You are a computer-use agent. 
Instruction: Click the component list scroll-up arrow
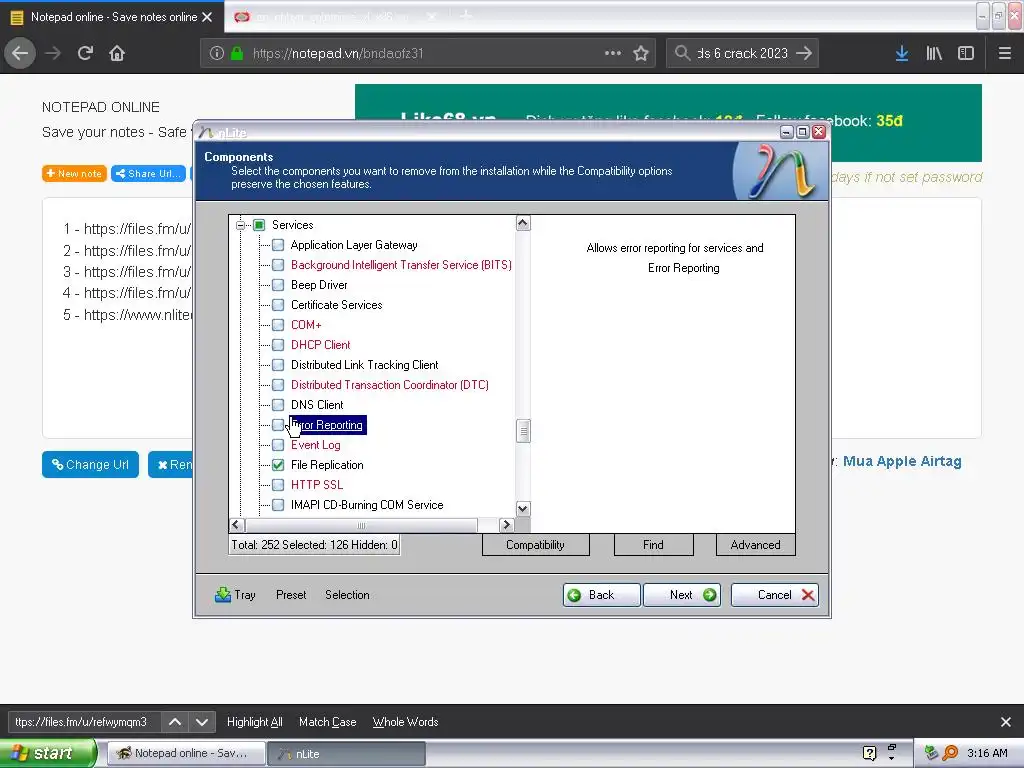[523, 223]
